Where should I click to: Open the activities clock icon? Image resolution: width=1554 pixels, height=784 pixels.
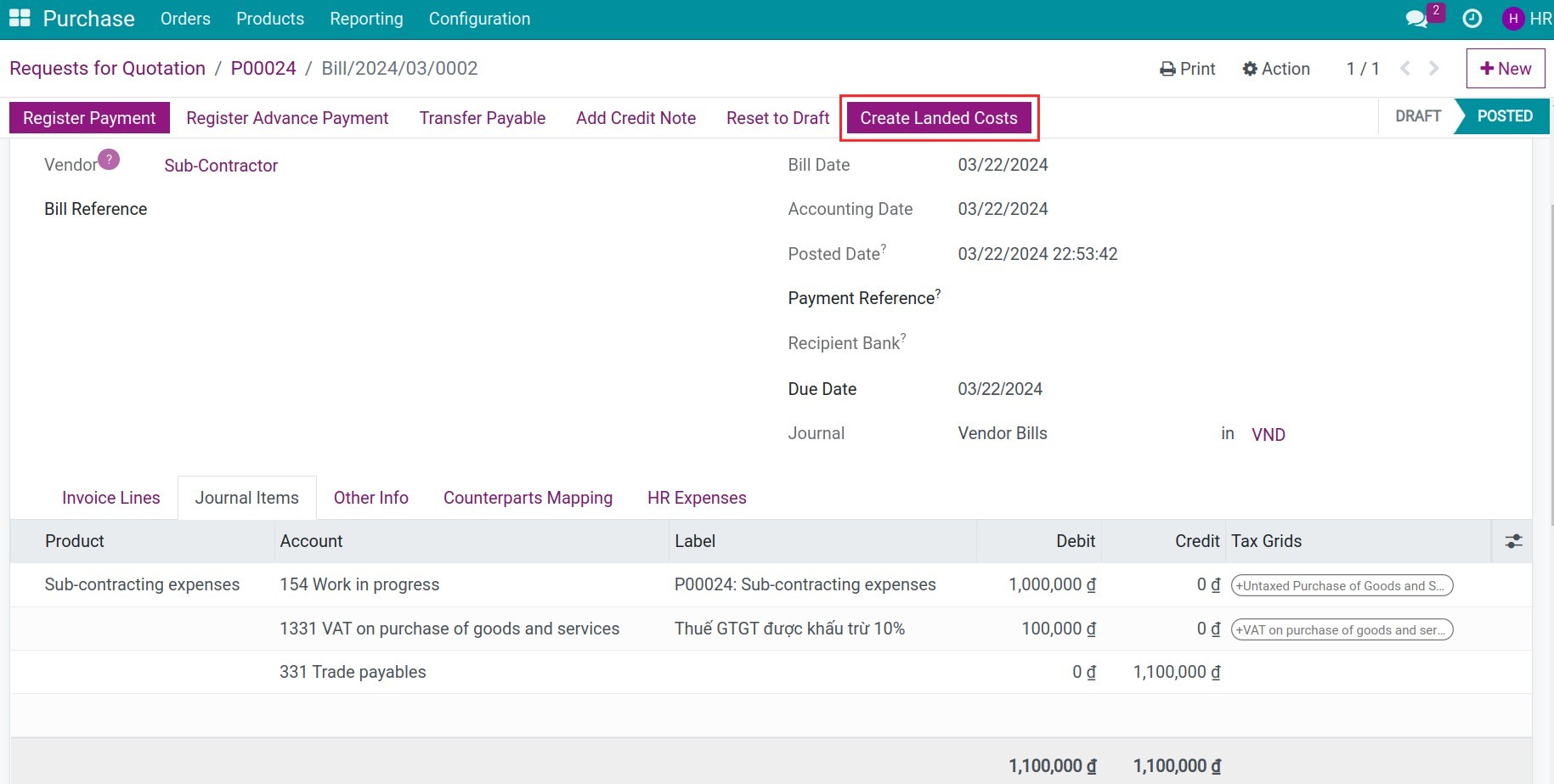tap(1472, 19)
